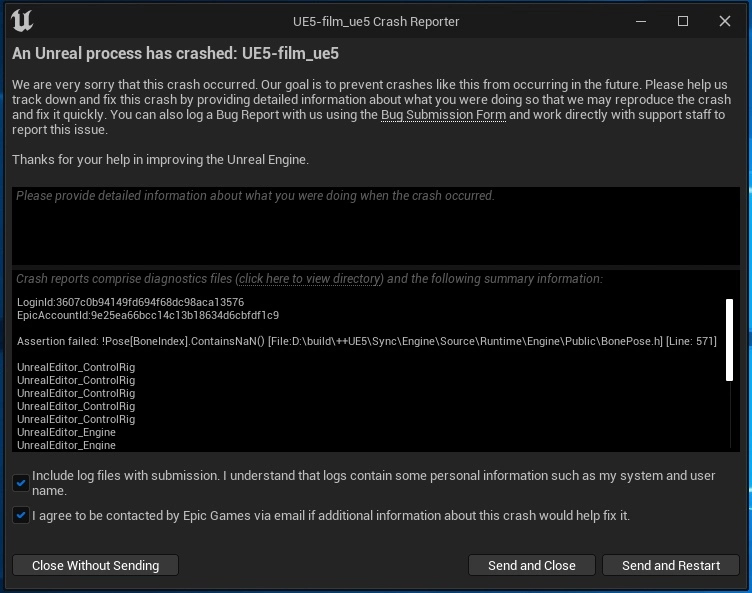The width and height of the screenshot is (752, 593).
Task: Maximize the Crash Reporter window
Action: tap(683, 21)
